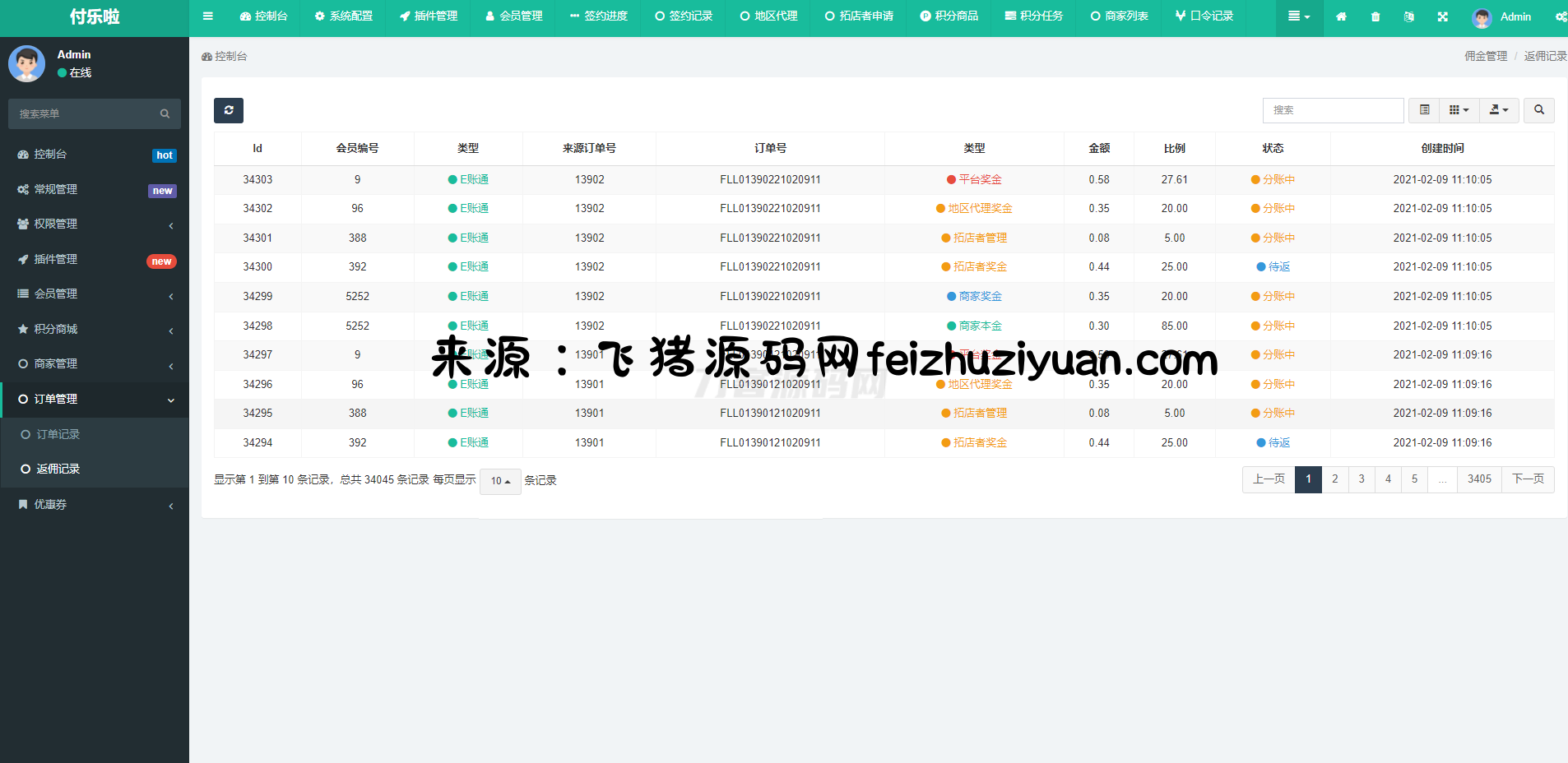Expand the 权限管理 sidebar menu
This screenshot has height=763, width=1568.
coord(95,224)
